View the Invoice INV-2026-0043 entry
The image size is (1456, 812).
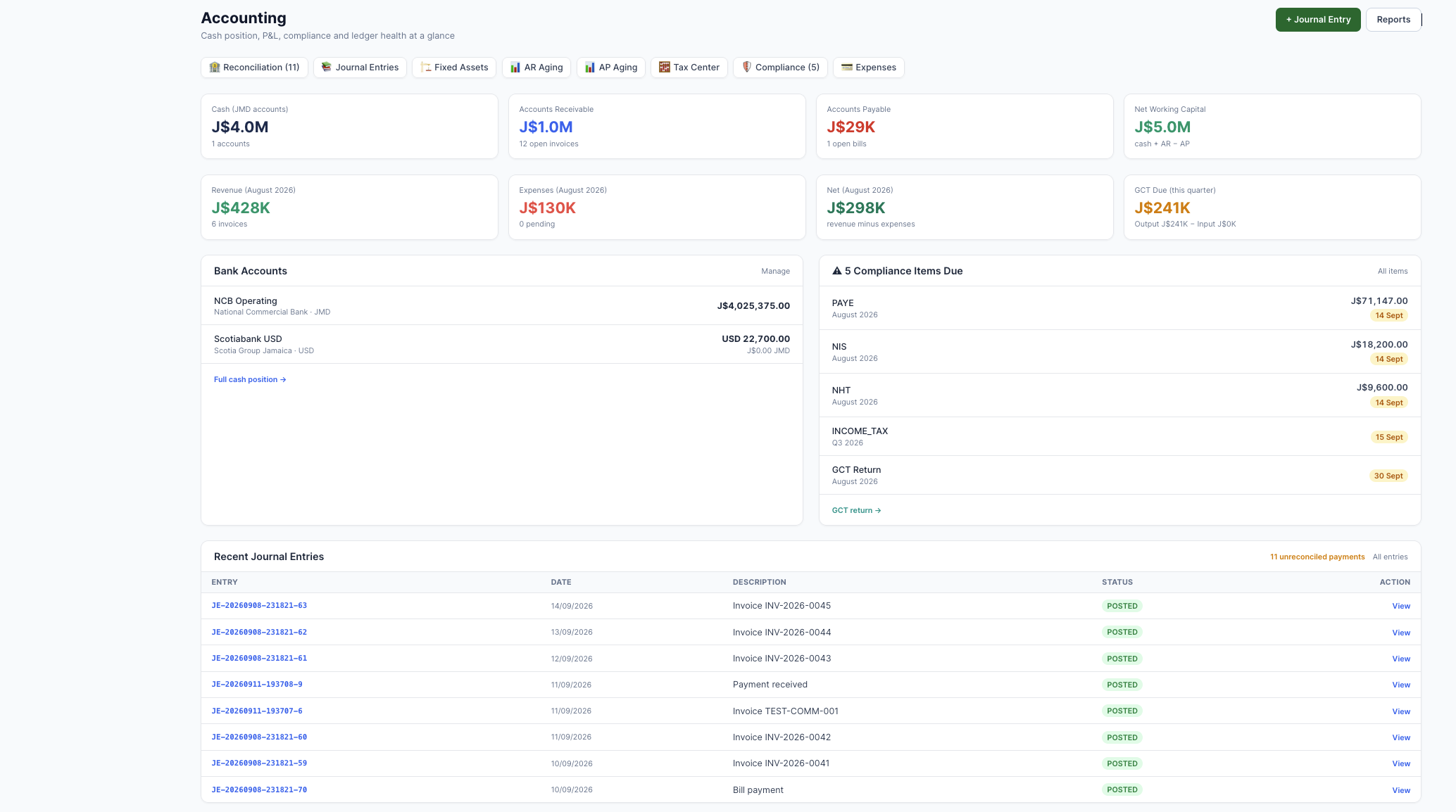[x=1400, y=659]
